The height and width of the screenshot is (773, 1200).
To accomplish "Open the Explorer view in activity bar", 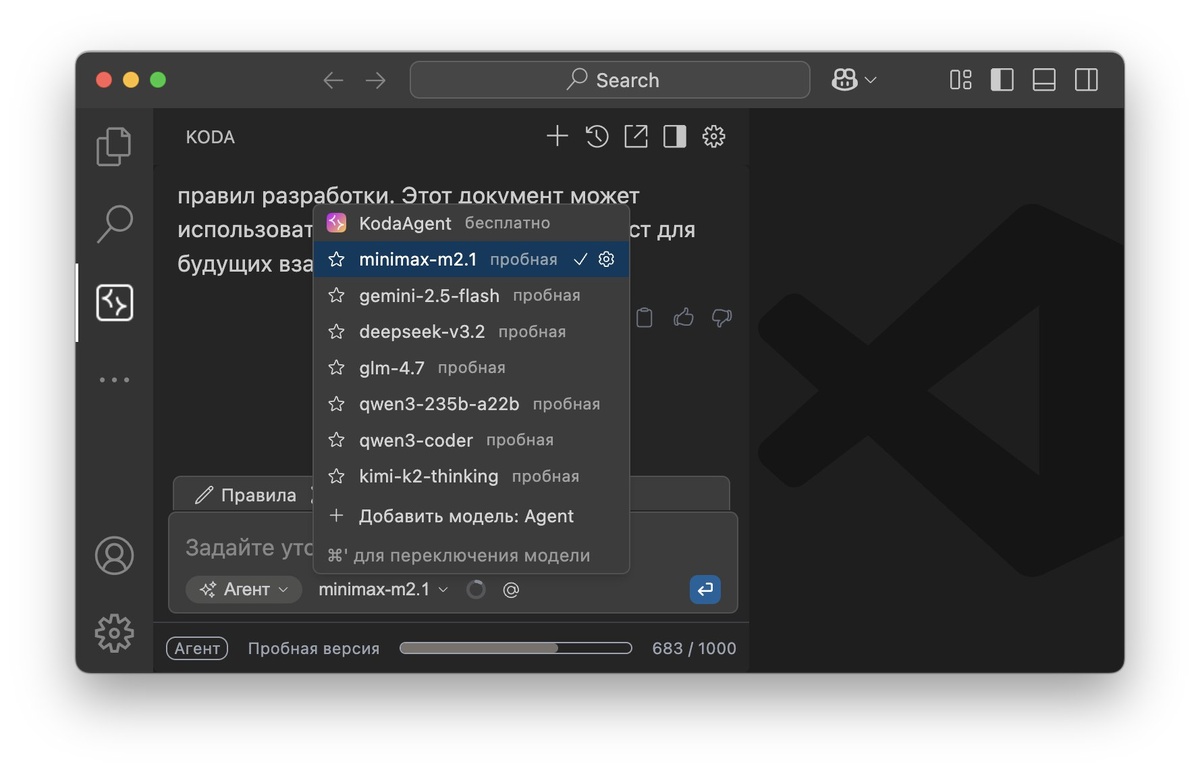I will pyautogui.click(x=114, y=146).
